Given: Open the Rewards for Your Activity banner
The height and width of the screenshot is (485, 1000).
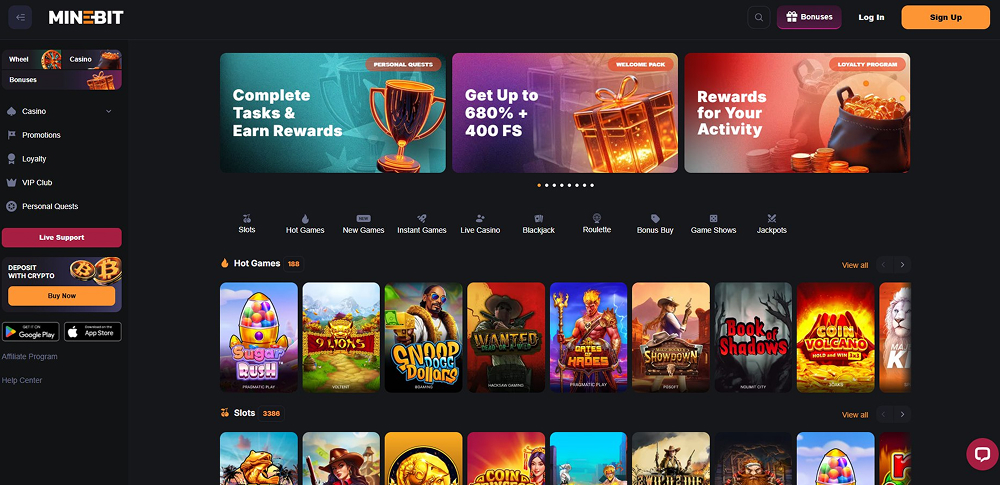Looking at the screenshot, I should 797,113.
